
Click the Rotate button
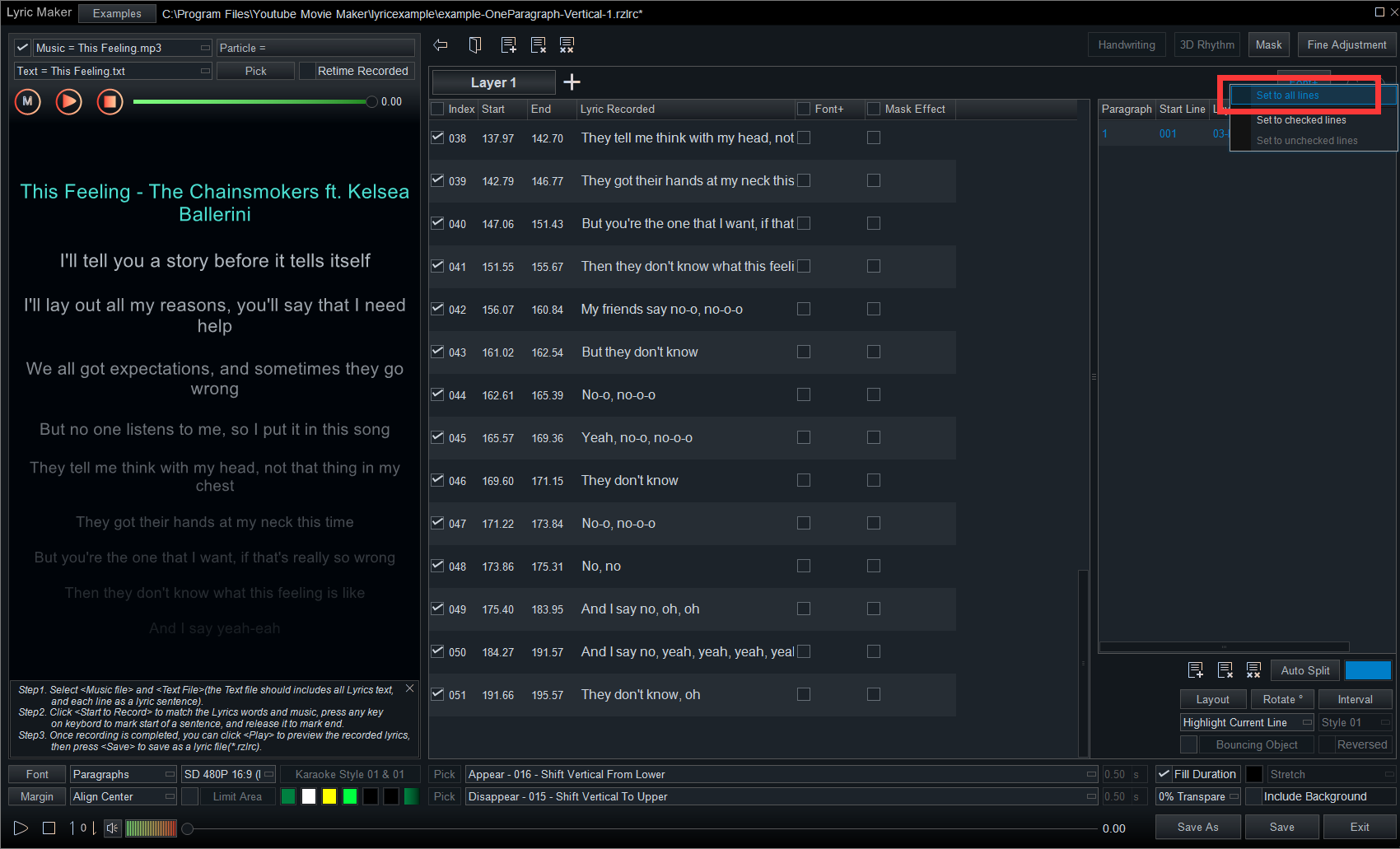pos(1282,699)
